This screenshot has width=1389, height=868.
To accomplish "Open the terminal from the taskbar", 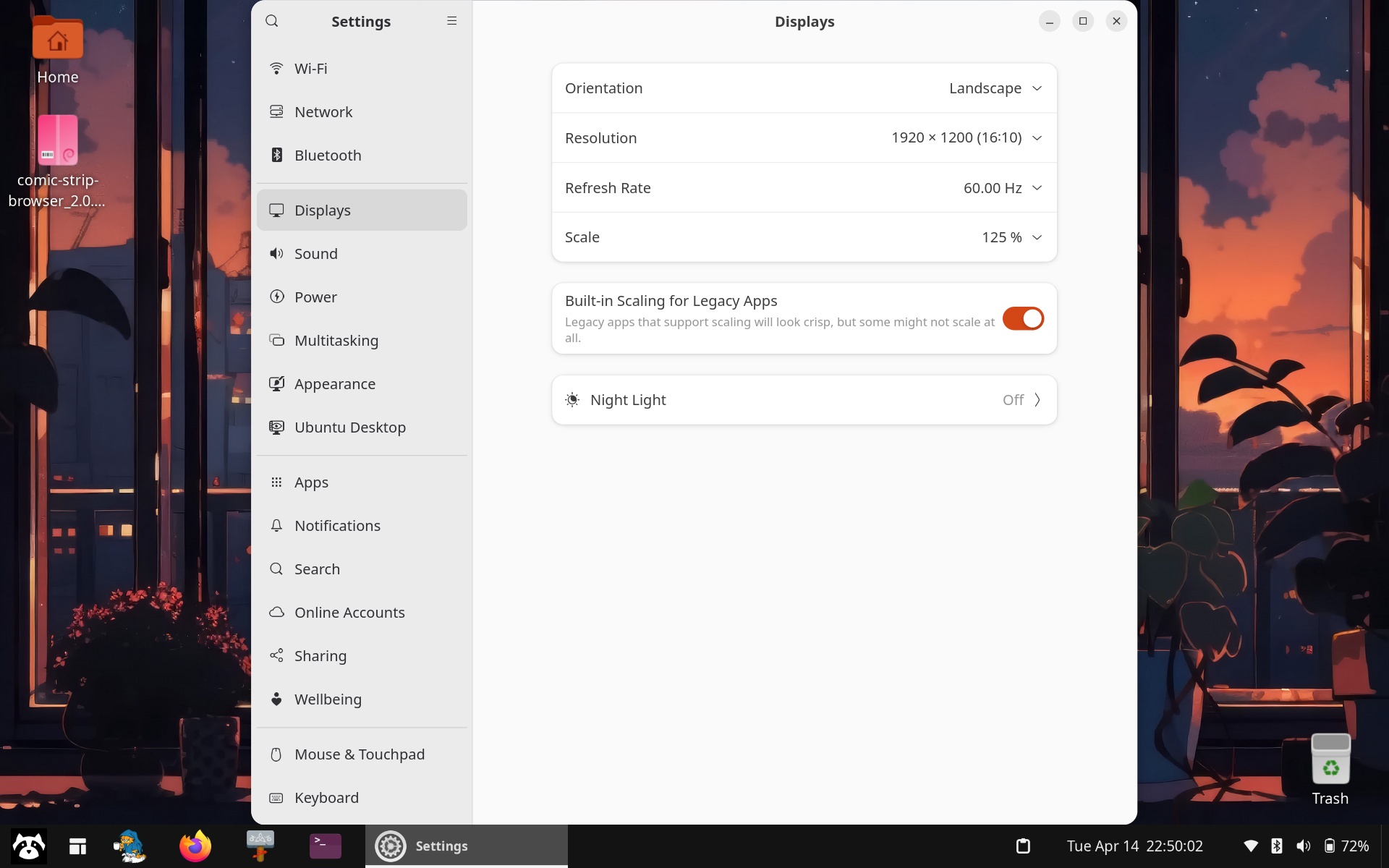I will pyautogui.click(x=325, y=846).
